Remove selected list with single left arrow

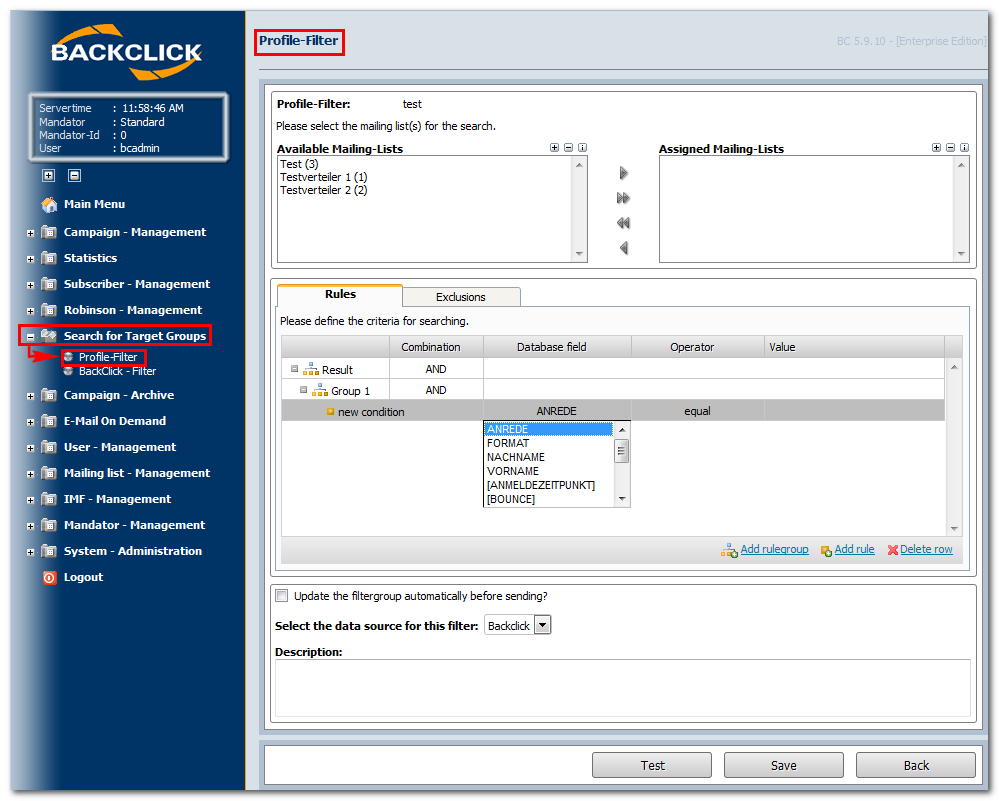pos(624,248)
